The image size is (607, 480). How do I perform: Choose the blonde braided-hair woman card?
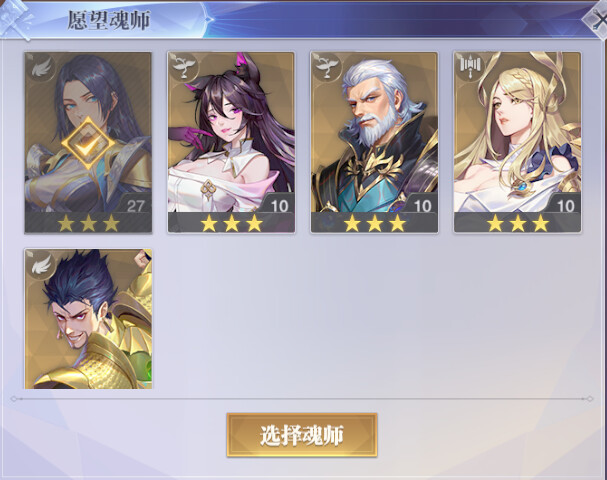pos(518,142)
